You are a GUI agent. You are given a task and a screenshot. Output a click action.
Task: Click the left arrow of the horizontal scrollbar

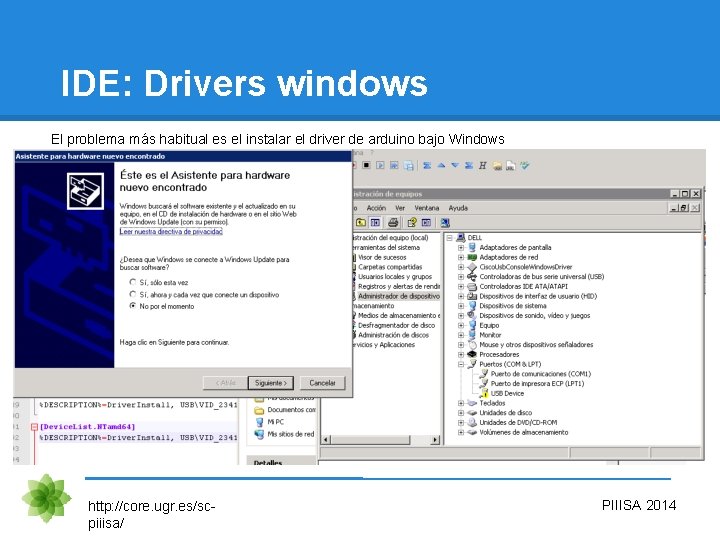pyautogui.click(x=326, y=440)
